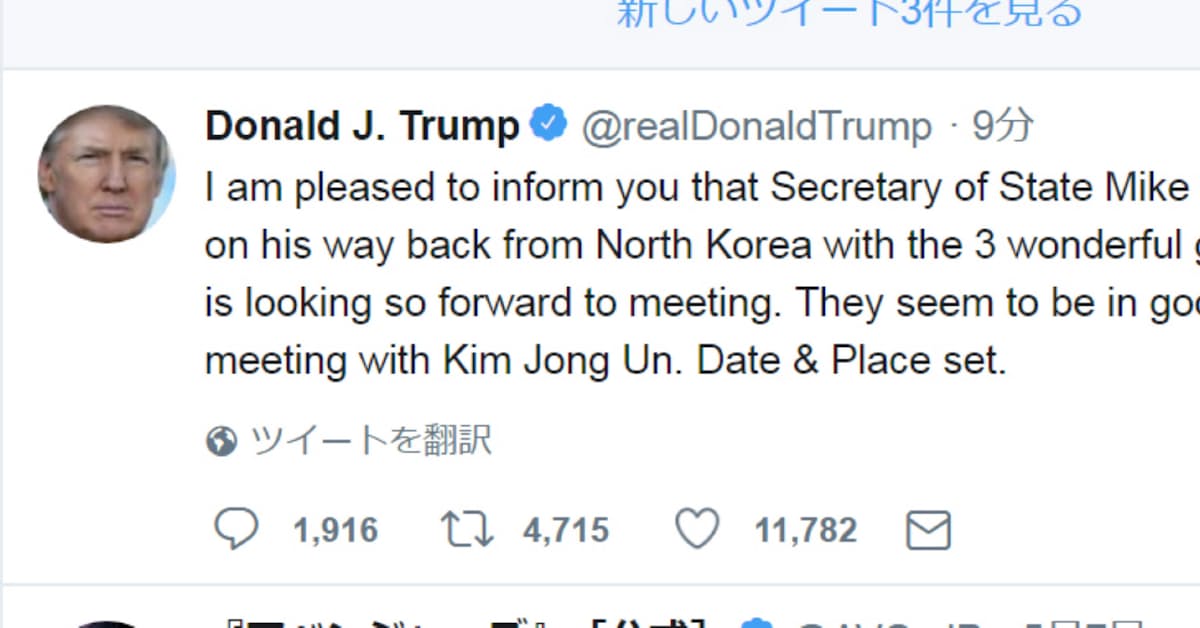1200x628 pixels.
Task: Click the envelope direct message icon
Action: click(x=927, y=530)
